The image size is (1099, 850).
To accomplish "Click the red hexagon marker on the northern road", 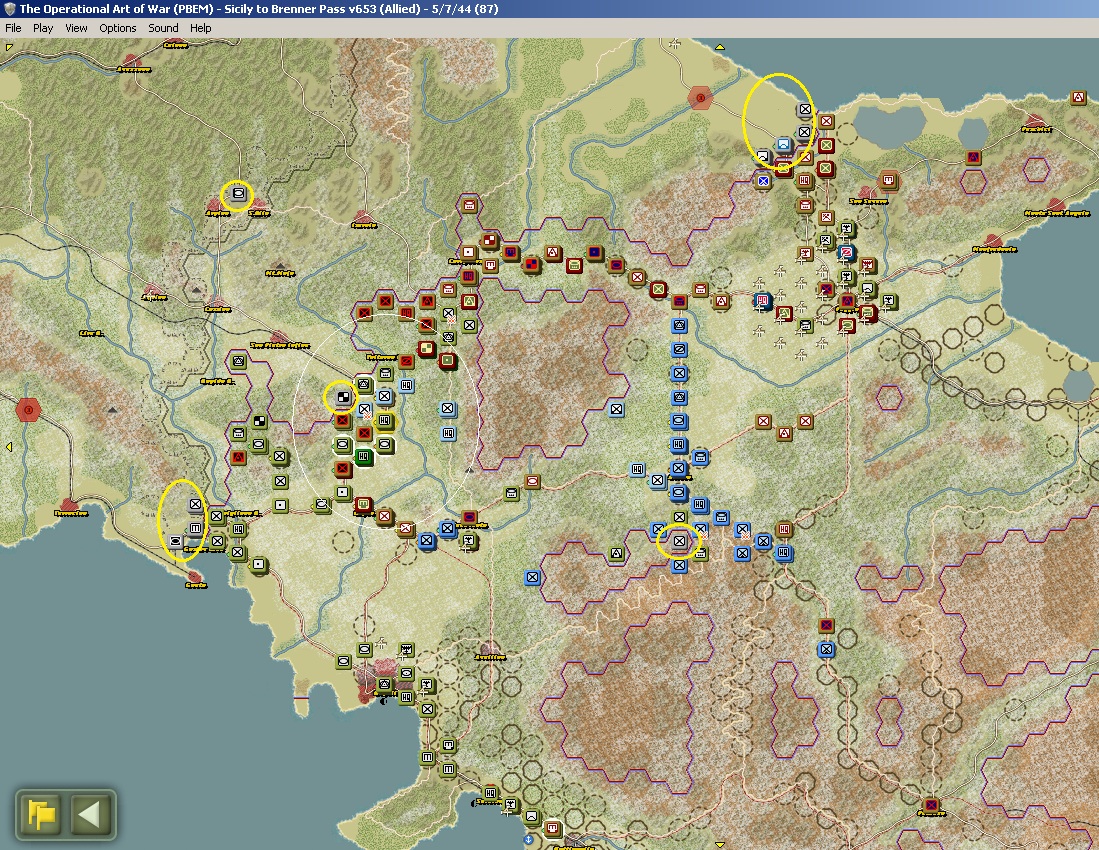I will click(700, 97).
